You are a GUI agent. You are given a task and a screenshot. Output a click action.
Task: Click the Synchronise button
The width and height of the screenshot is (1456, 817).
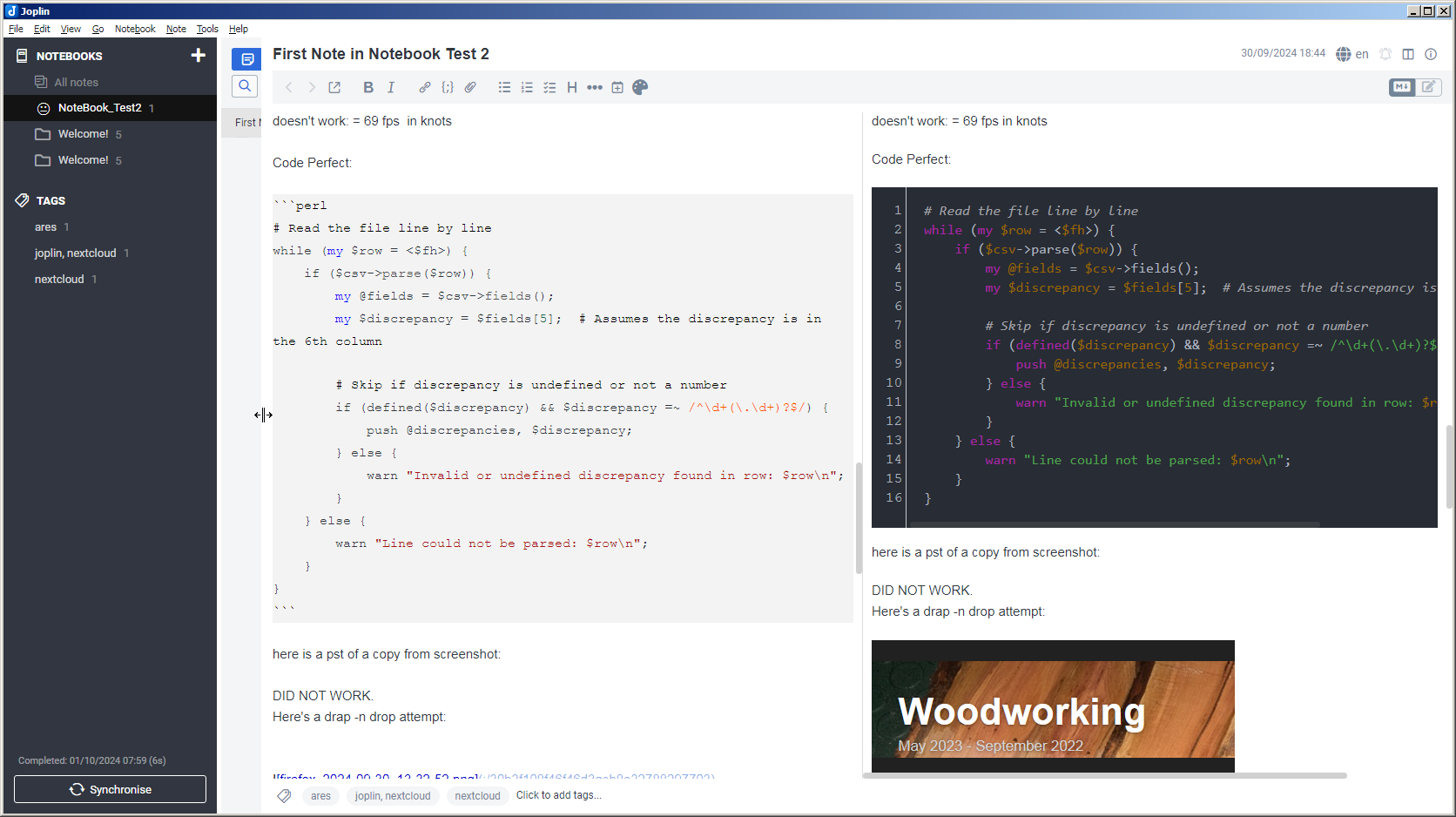point(110,789)
